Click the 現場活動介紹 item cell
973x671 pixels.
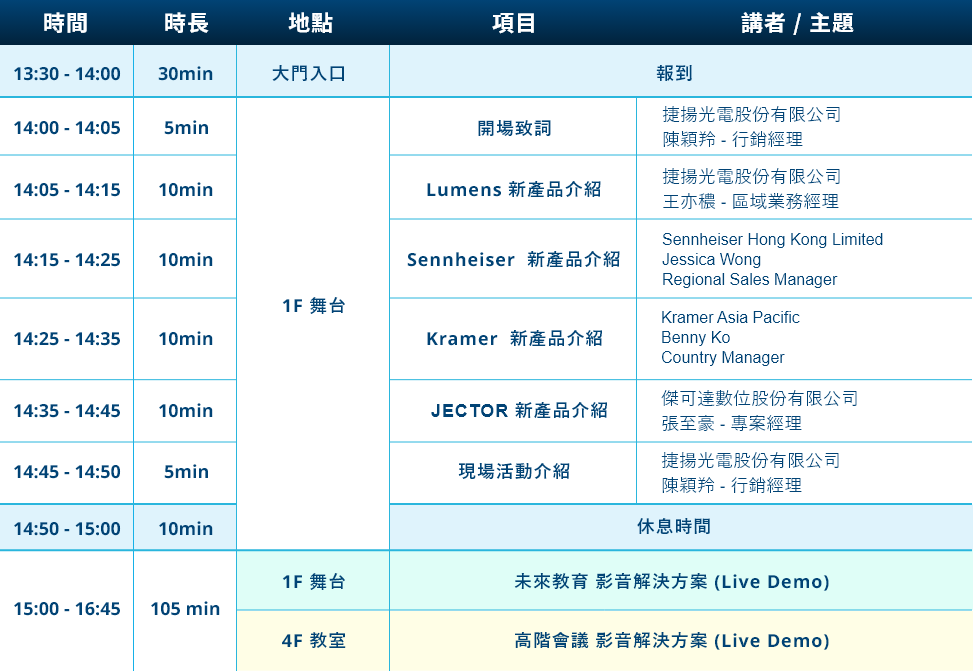tap(514, 472)
